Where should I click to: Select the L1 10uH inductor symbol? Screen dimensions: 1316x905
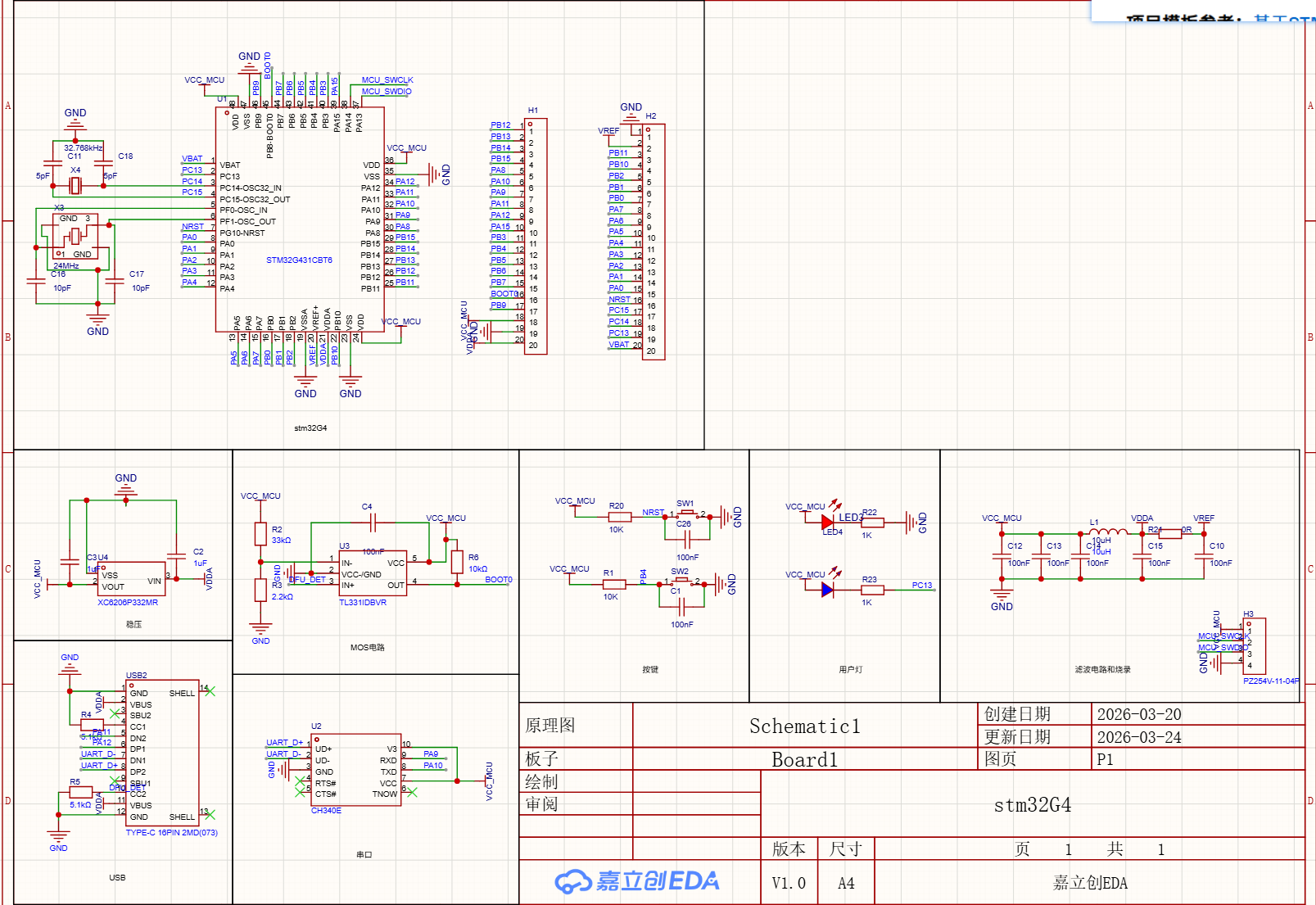click(x=1106, y=532)
